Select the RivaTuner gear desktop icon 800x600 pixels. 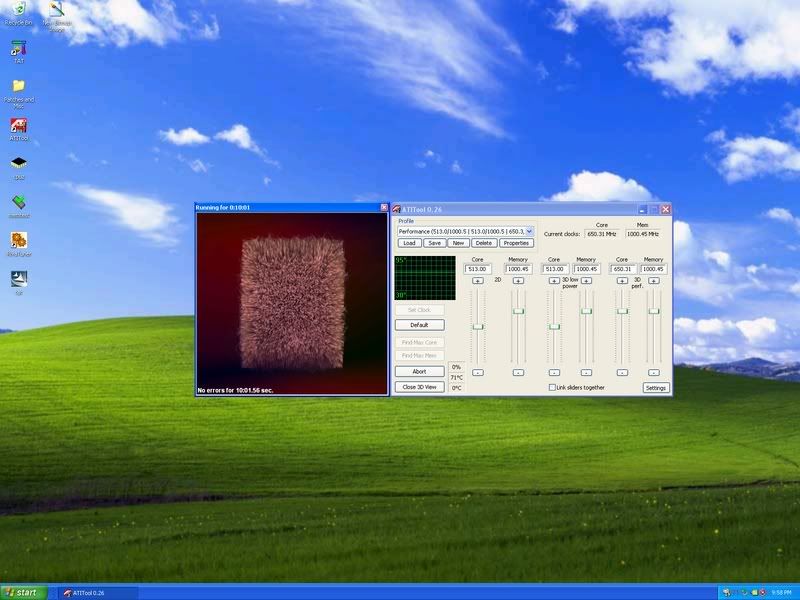pyautogui.click(x=18, y=240)
